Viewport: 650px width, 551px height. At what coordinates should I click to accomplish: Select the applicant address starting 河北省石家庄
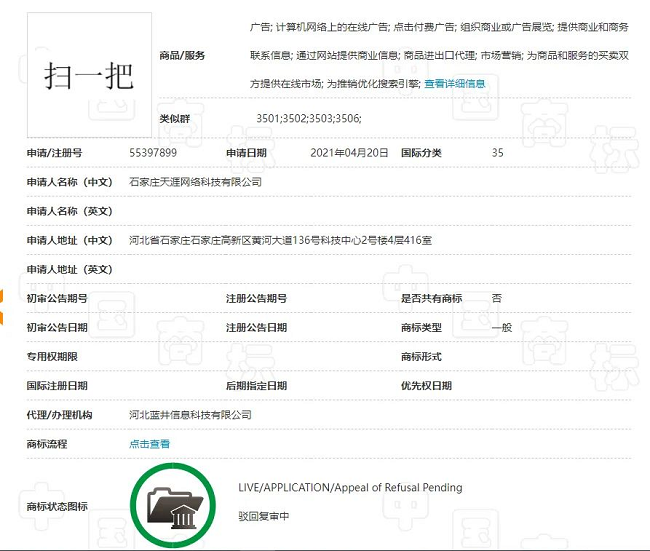coord(280,240)
